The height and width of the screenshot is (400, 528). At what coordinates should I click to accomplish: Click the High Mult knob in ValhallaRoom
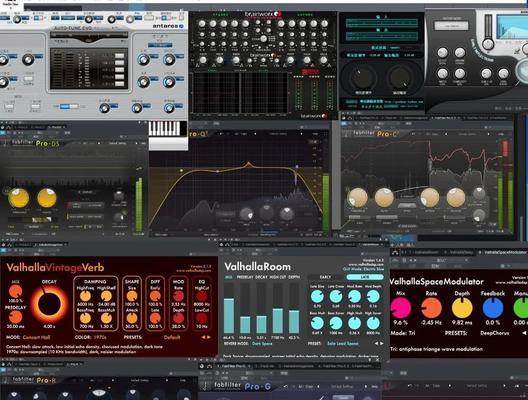click(x=354, y=323)
